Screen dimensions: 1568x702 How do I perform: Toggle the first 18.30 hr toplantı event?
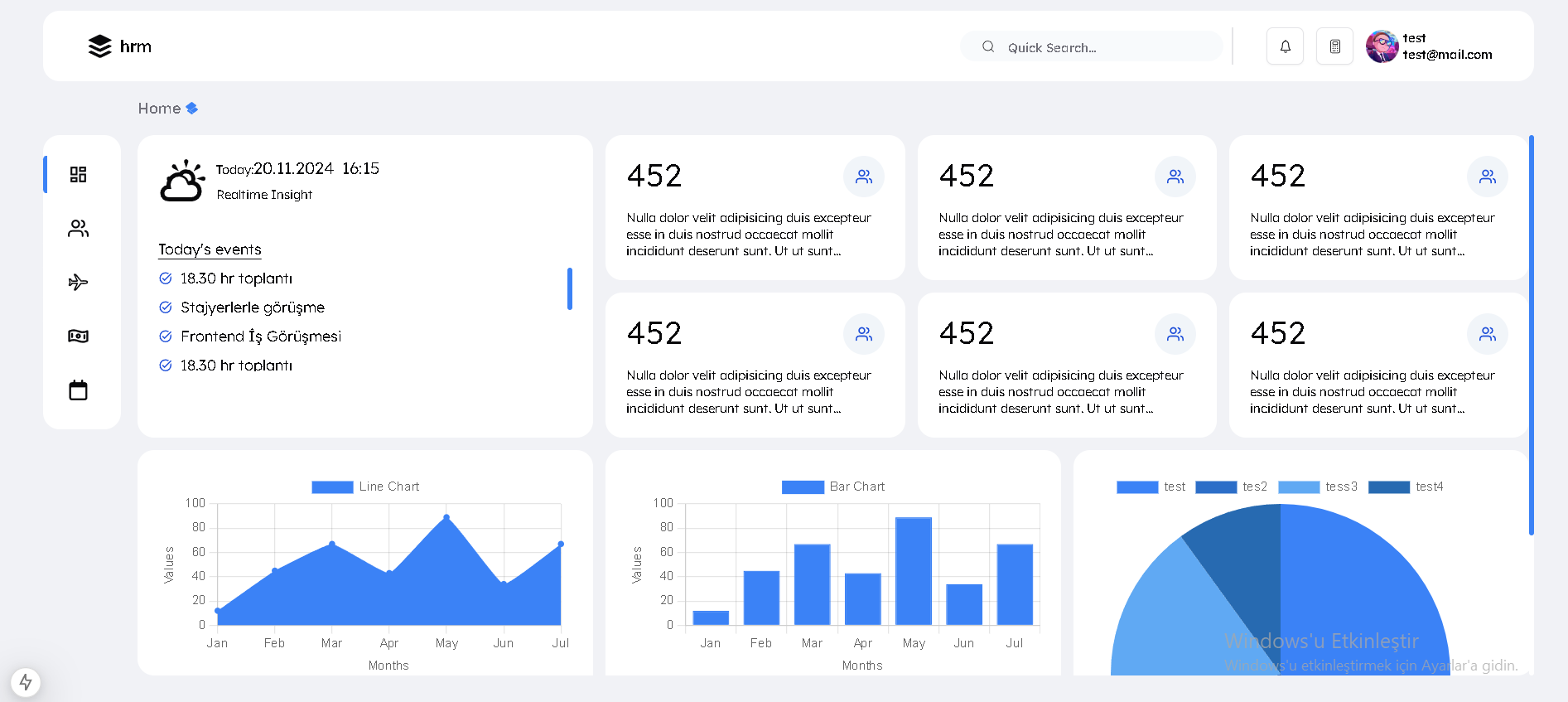166,278
